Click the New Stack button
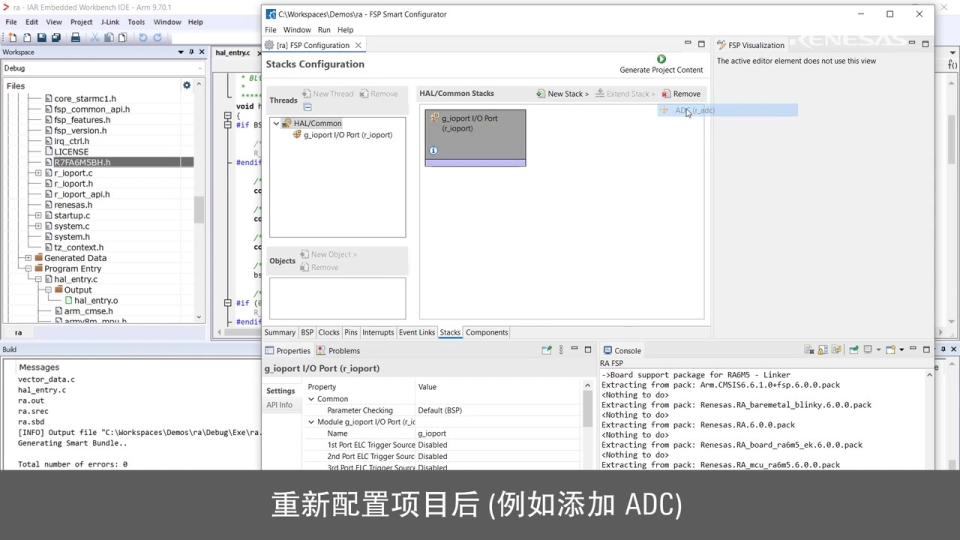Screen dimensions: 960x540 tap(562, 94)
